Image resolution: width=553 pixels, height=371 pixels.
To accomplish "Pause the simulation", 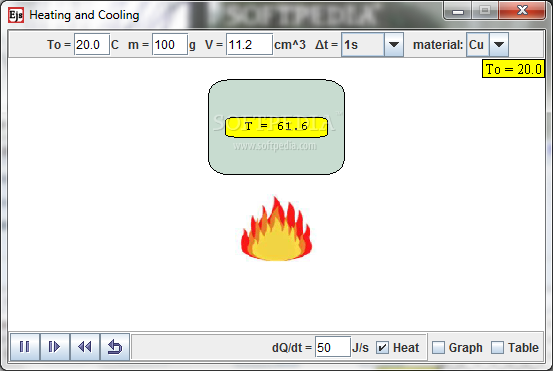I will [x=25, y=347].
